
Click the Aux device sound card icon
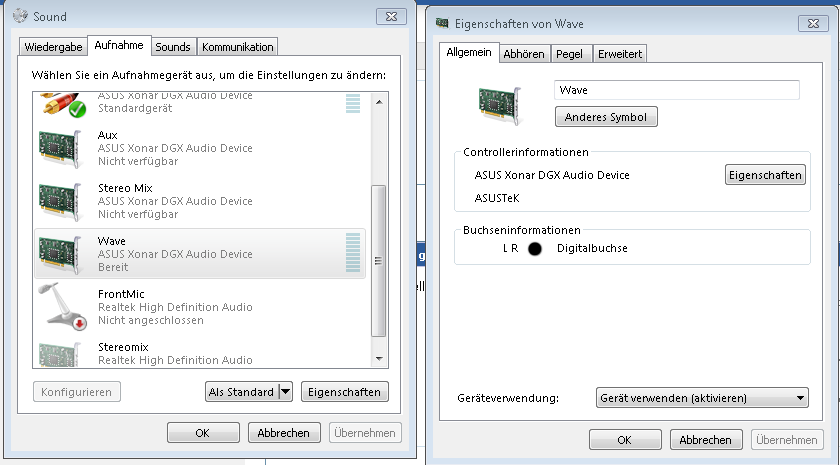[x=60, y=148]
